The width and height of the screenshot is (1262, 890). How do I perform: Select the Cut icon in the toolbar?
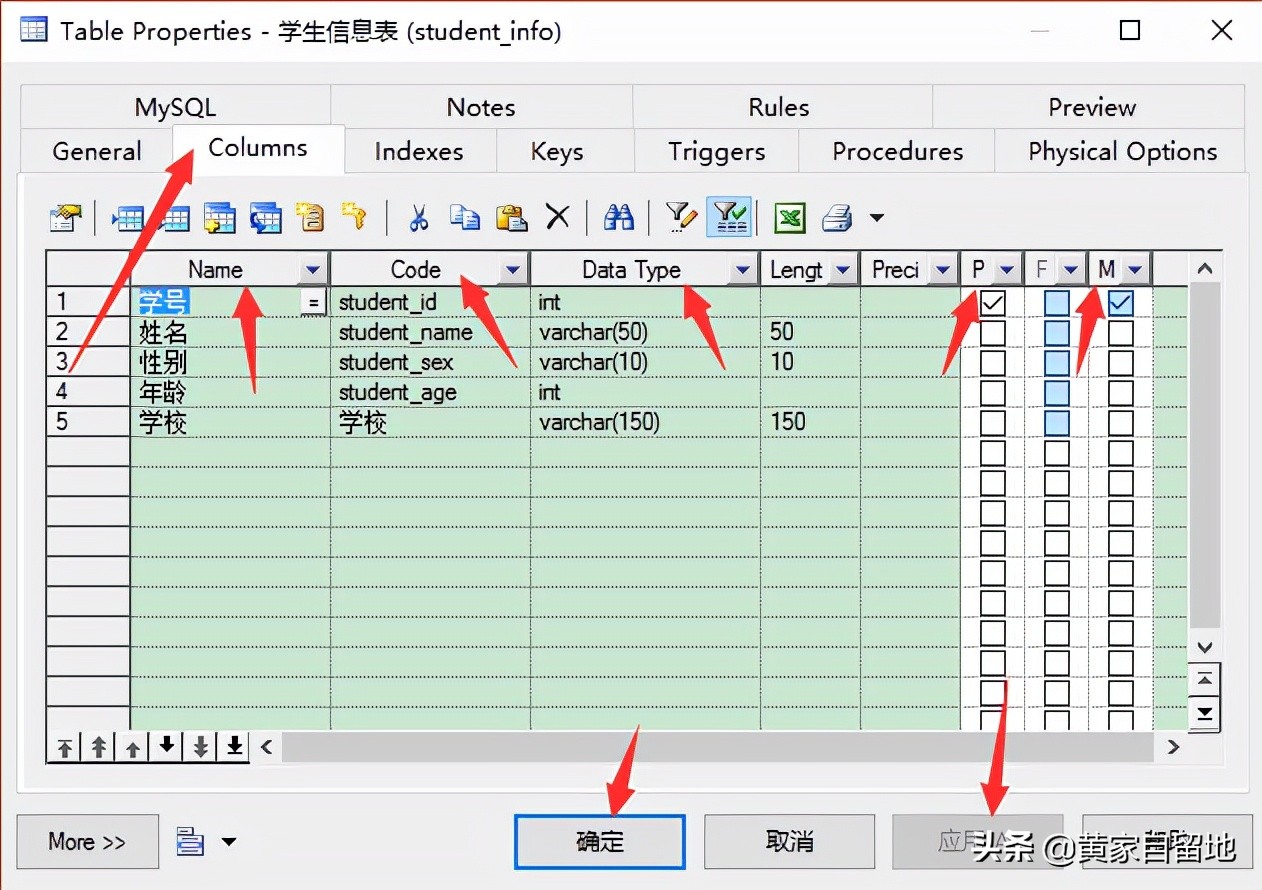418,217
